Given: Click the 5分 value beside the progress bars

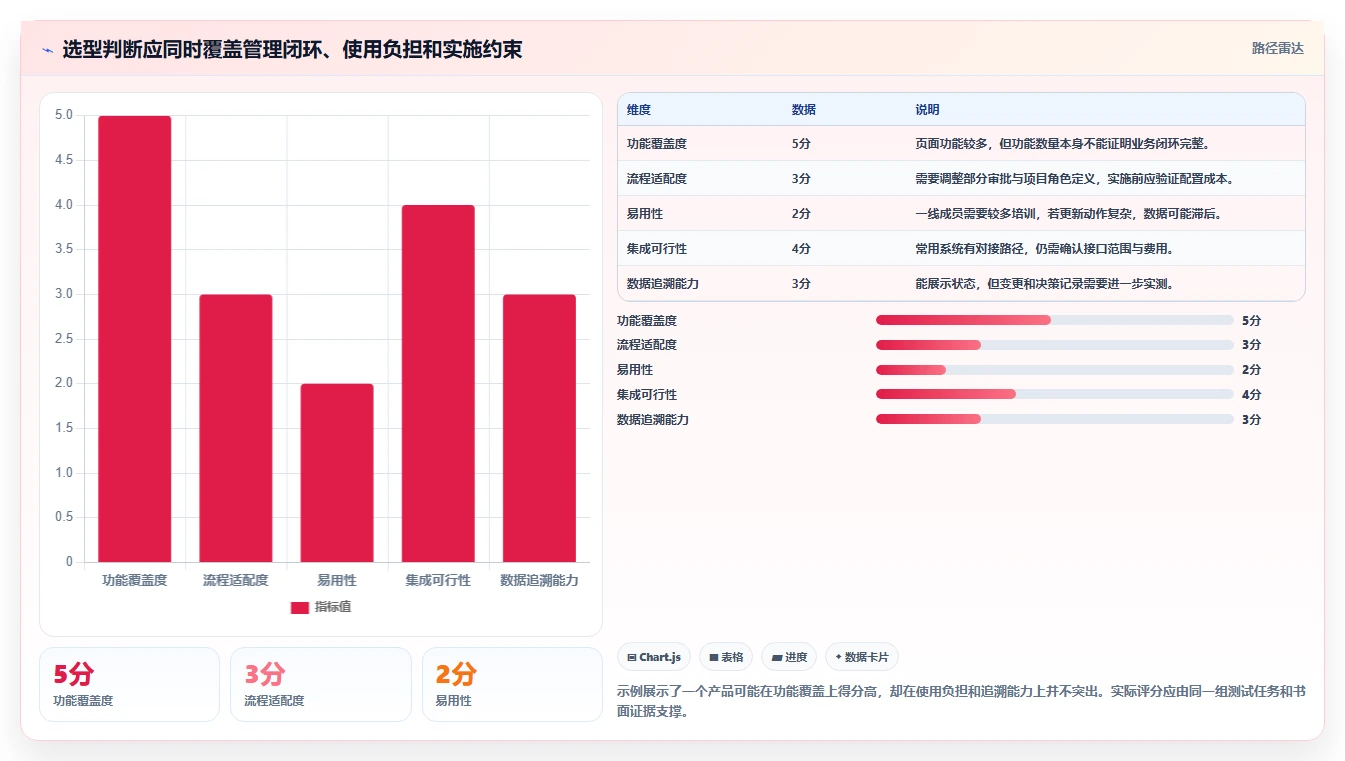Looking at the screenshot, I should (x=1251, y=321).
